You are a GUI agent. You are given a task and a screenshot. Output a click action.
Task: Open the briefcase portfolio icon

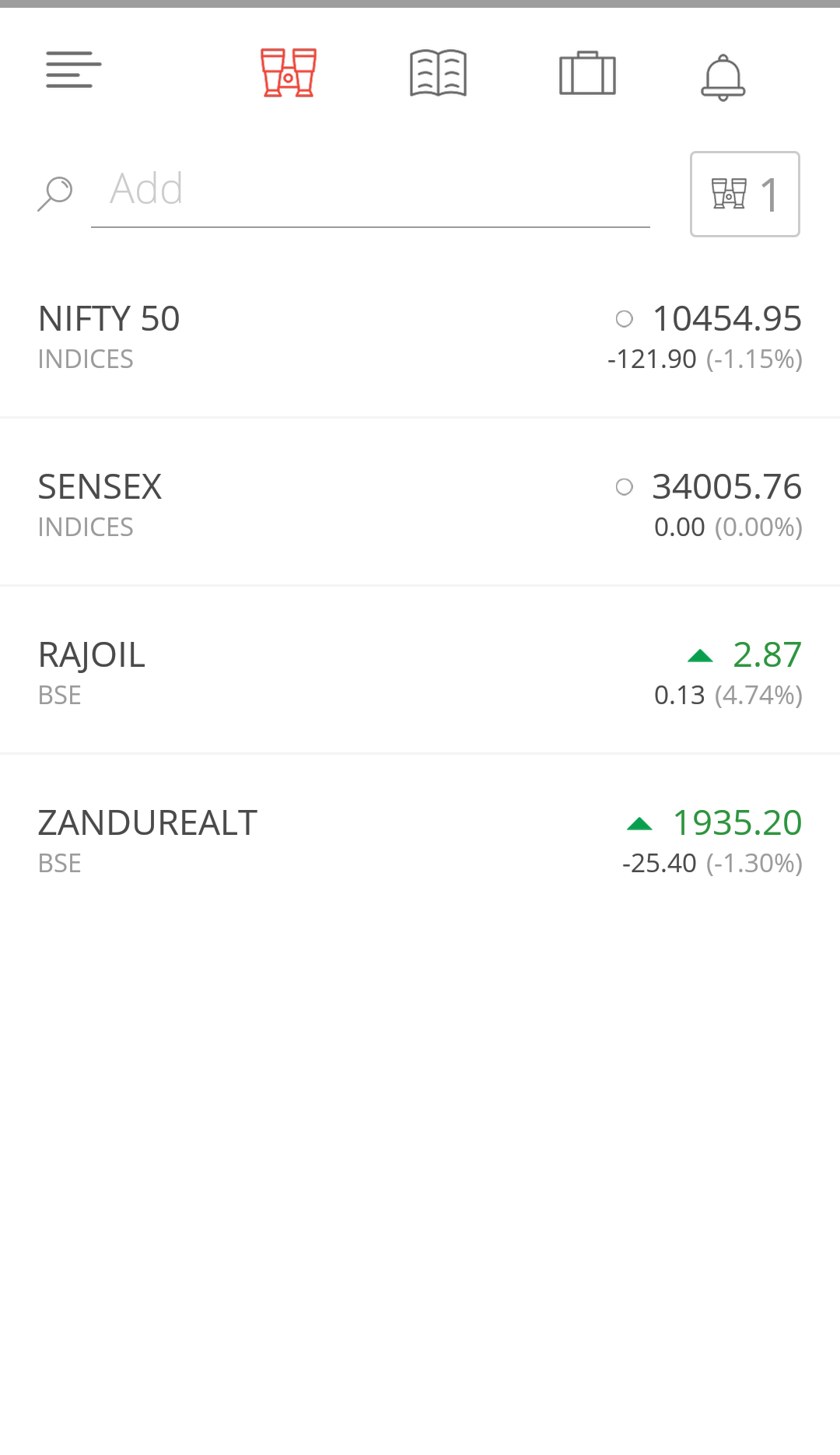coord(587,74)
